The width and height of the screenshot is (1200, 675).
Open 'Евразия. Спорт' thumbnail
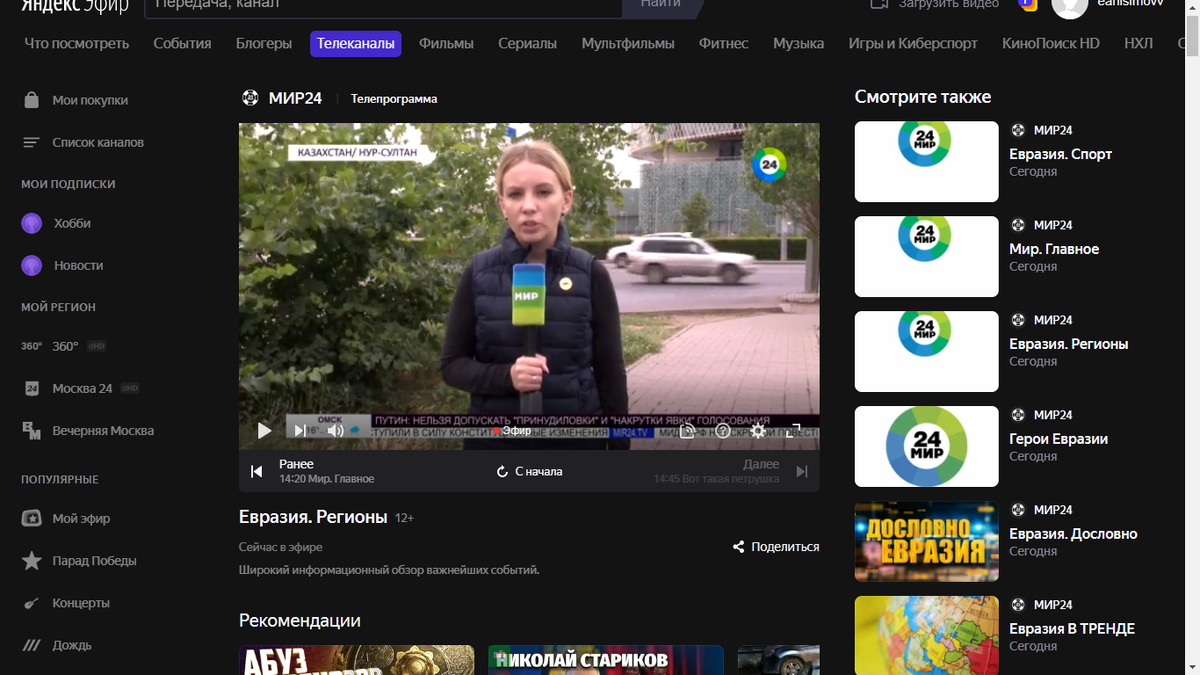(x=926, y=161)
